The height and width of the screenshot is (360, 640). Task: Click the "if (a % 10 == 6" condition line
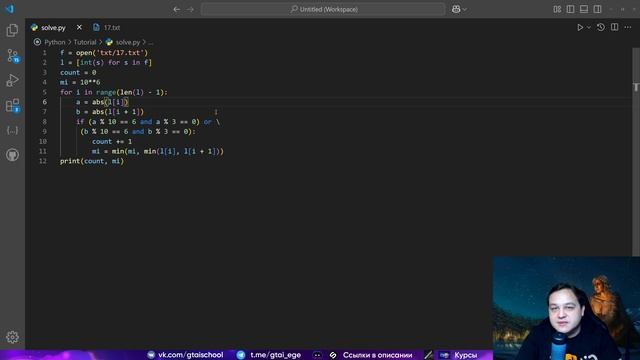point(148,122)
